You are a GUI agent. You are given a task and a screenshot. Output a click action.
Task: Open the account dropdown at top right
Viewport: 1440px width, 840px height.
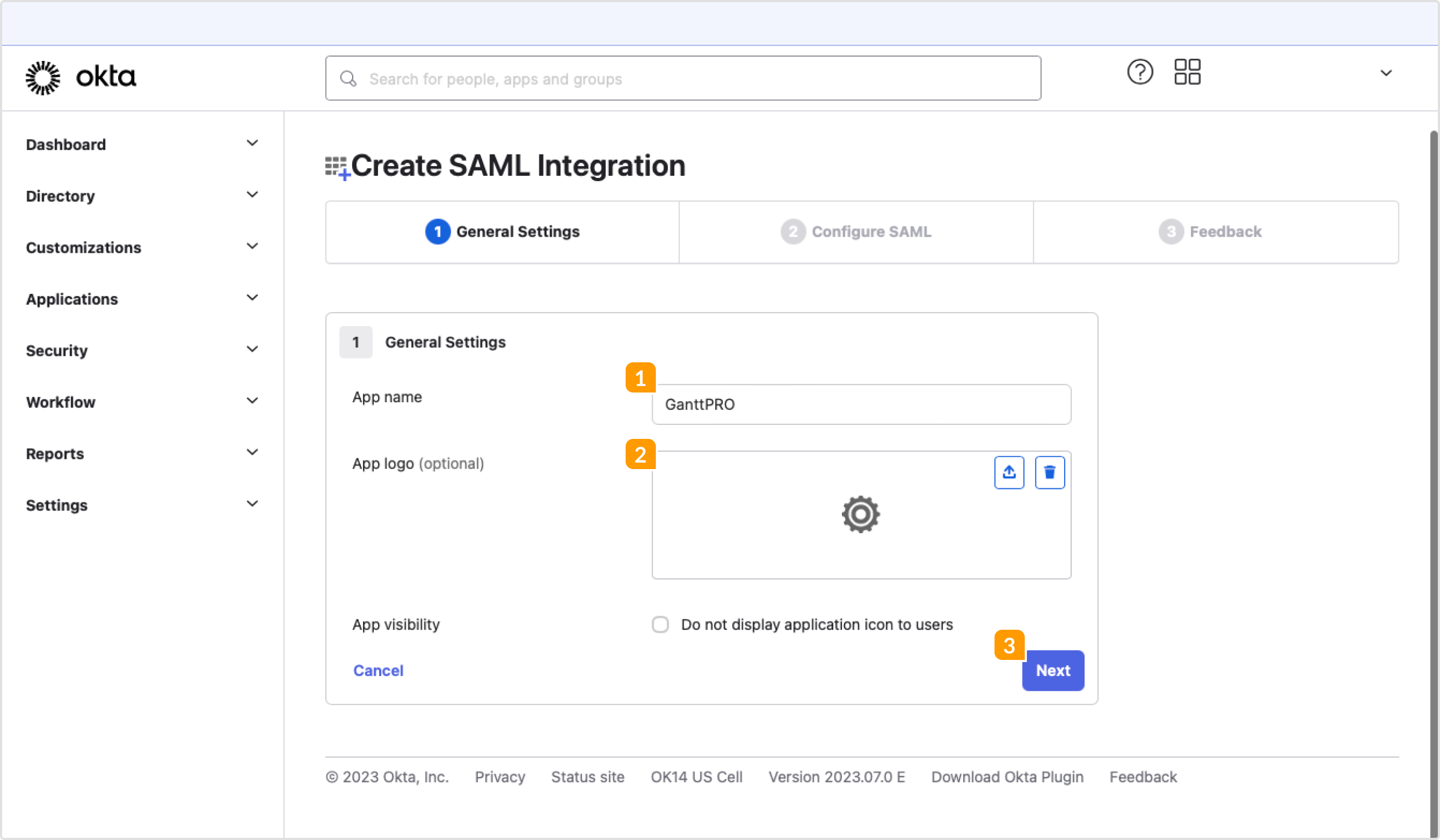point(1386,72)
